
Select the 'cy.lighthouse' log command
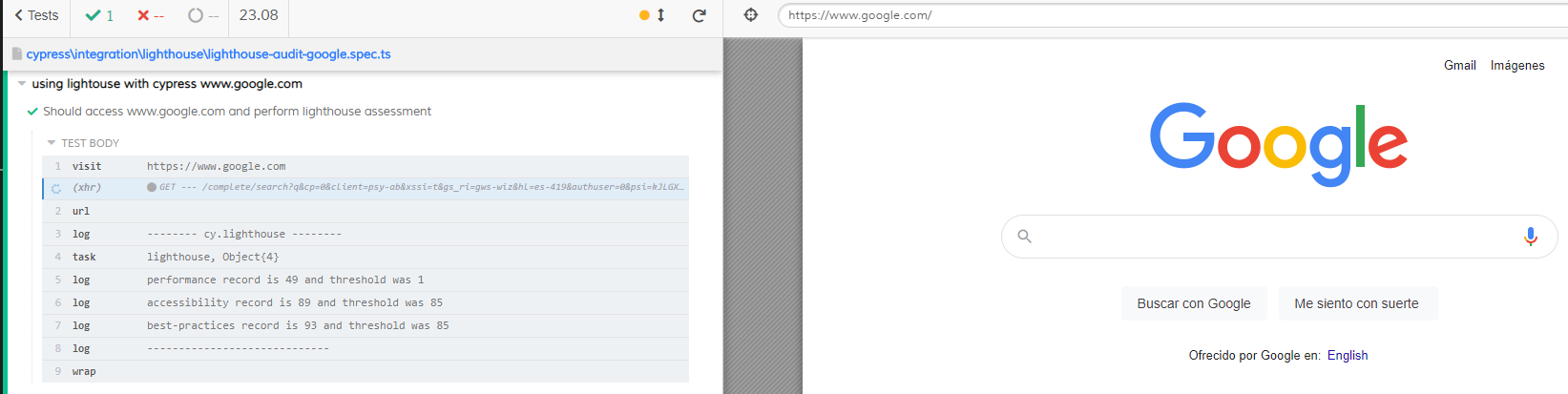[366, 234]
